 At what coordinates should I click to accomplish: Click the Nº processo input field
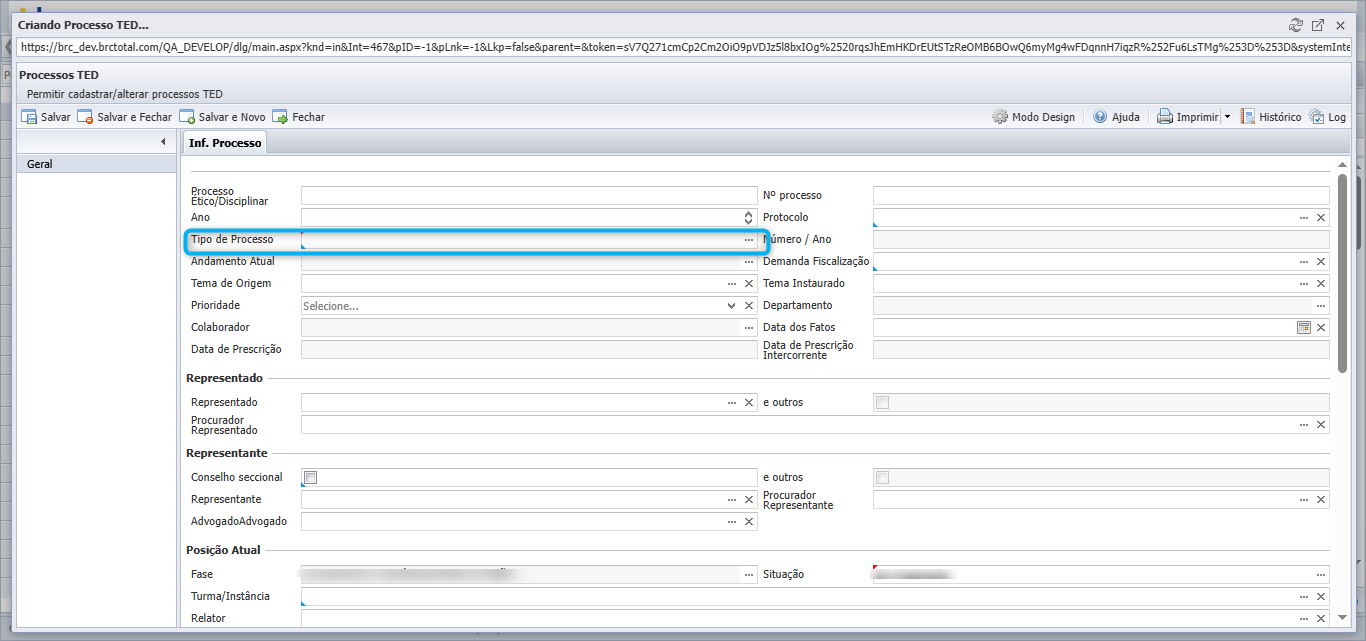[1101, 196]
